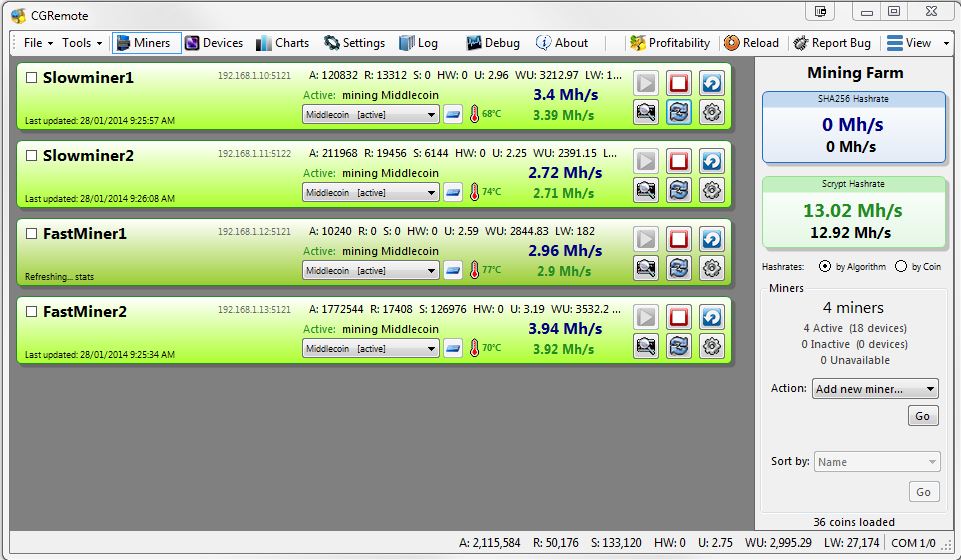This screenshot has height=560, width=961.
Task: Restart the Slowminer2 miner
Action: (x=711, y=160)
